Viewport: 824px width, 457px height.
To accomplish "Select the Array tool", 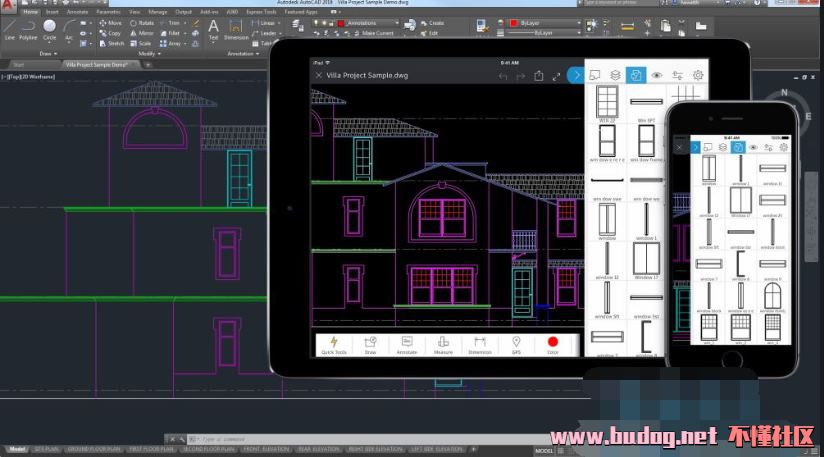I will (170, 43).
